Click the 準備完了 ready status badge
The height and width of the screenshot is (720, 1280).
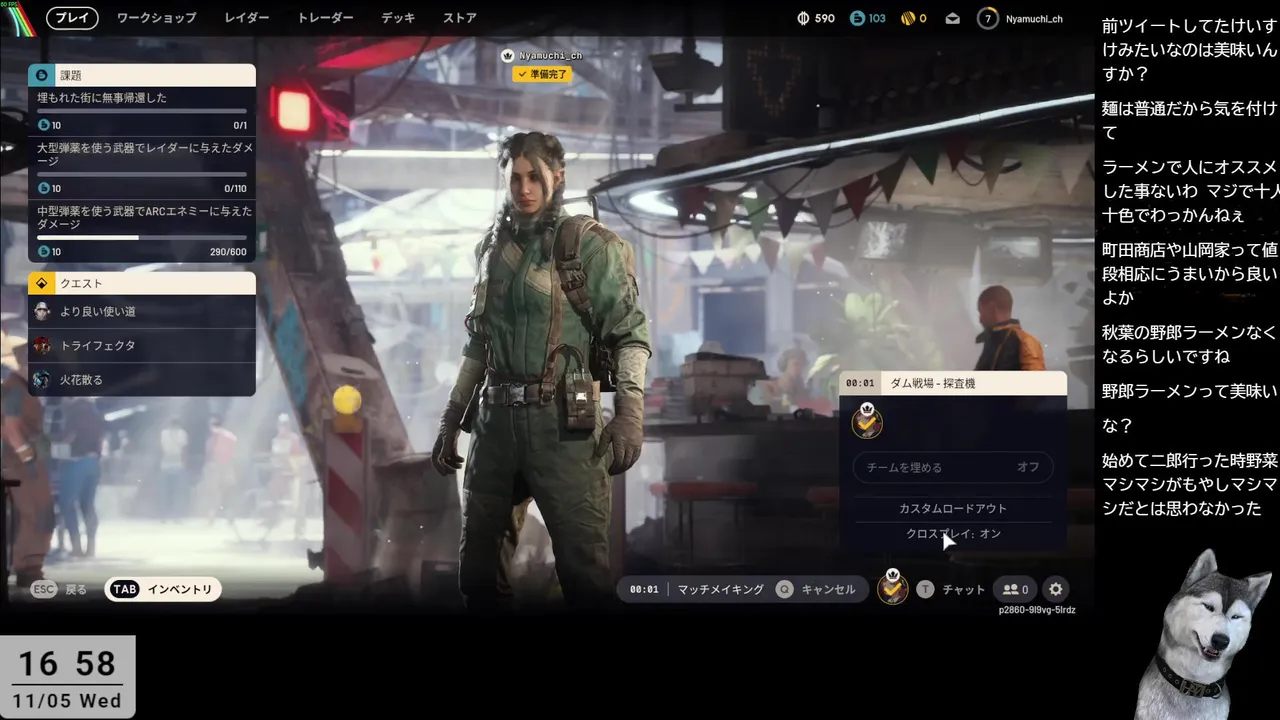(x=542, y=74)
